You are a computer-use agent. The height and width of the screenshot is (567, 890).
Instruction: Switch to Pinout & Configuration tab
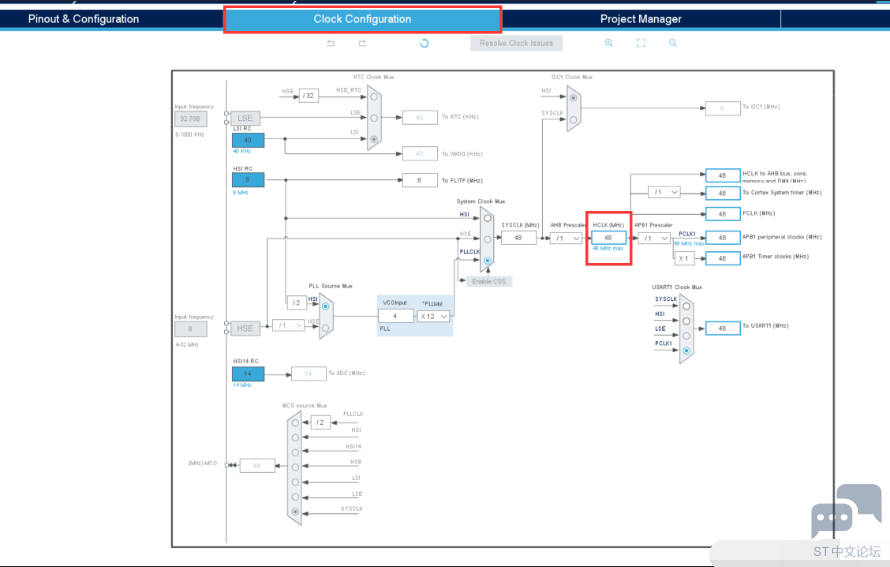click(x=83, y=19)
